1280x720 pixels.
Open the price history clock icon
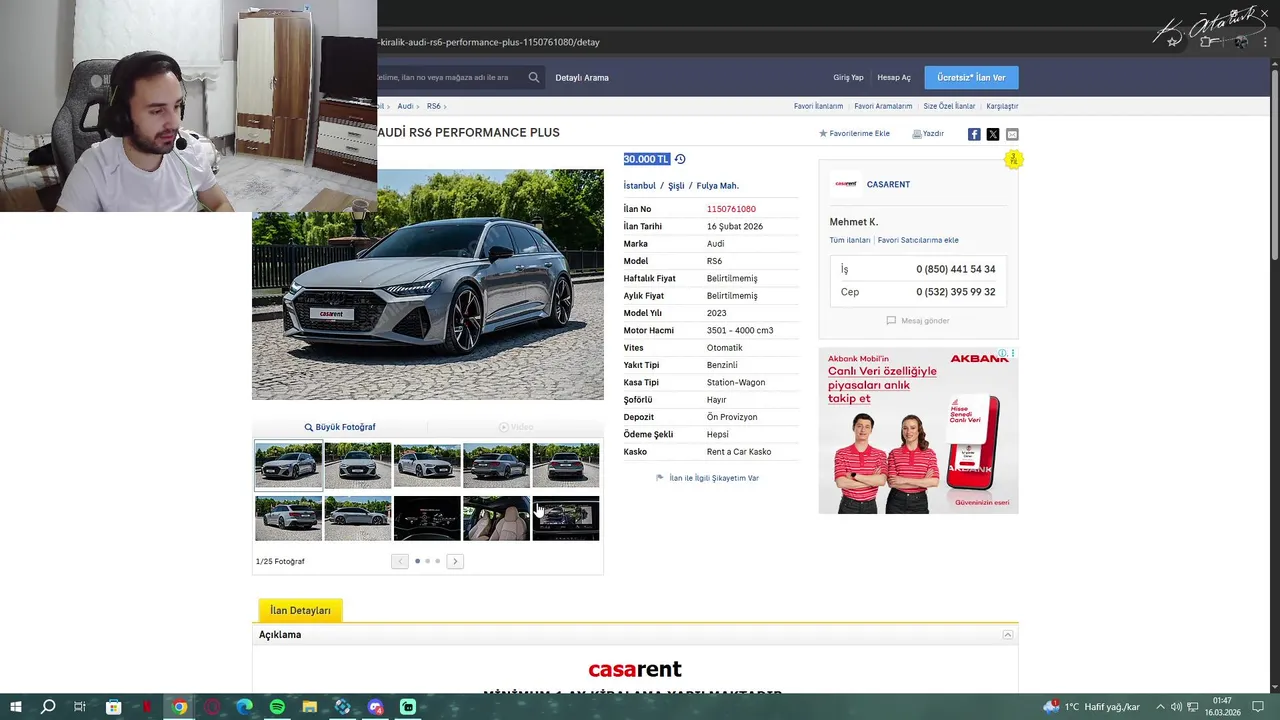680,159
